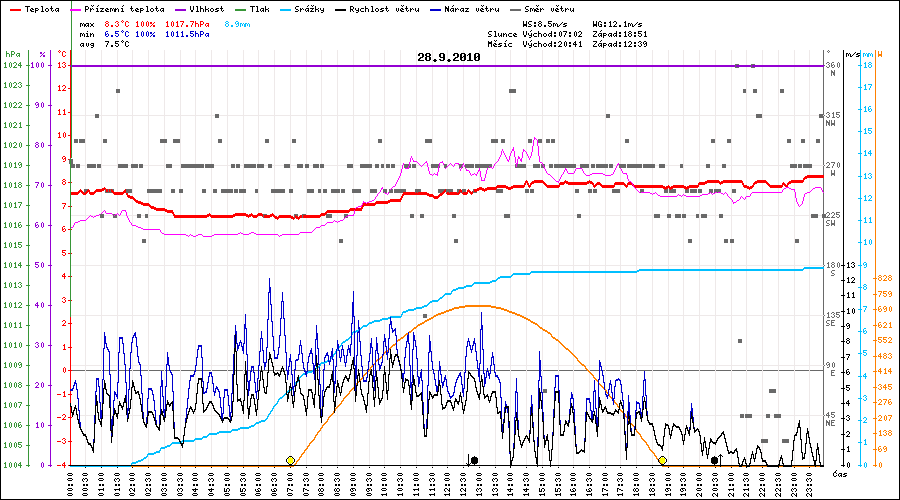Click the 12:00 time axis tick label
This screenshot has width=900, height=500.
click(447, 485)
